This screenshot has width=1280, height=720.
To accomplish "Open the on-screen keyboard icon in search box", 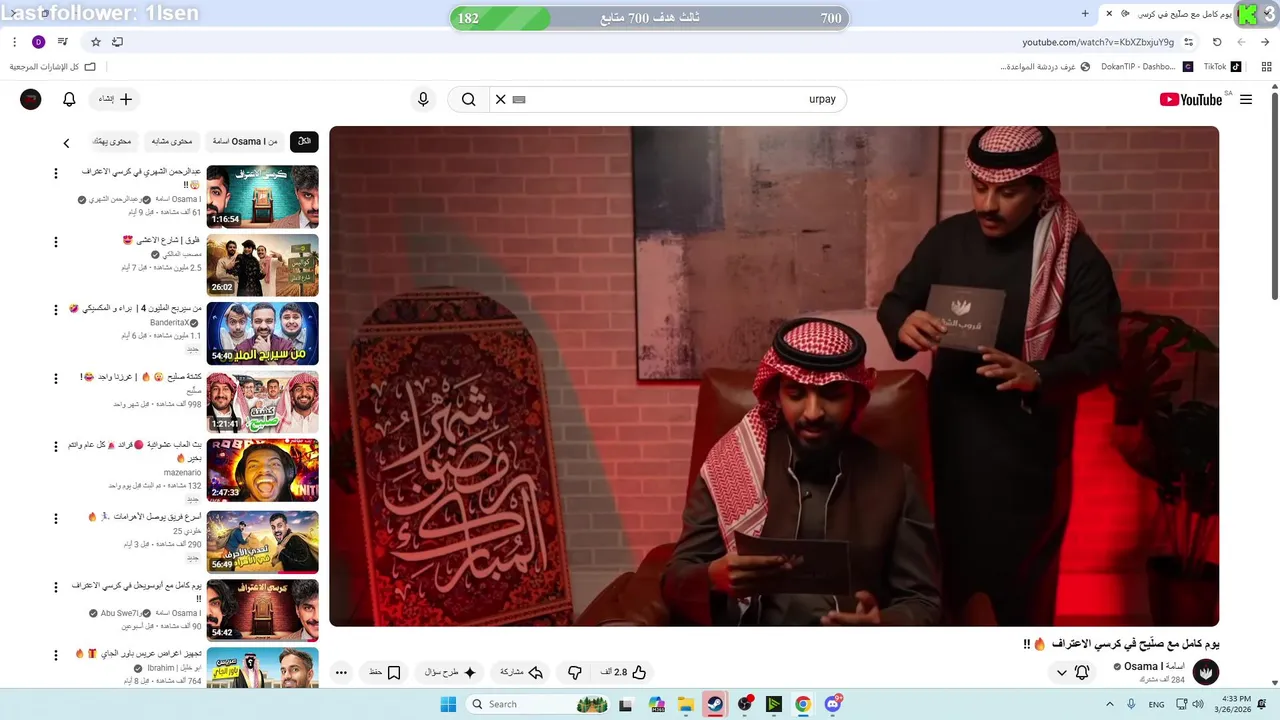I will pyautogui.click(x=519, y=99).
